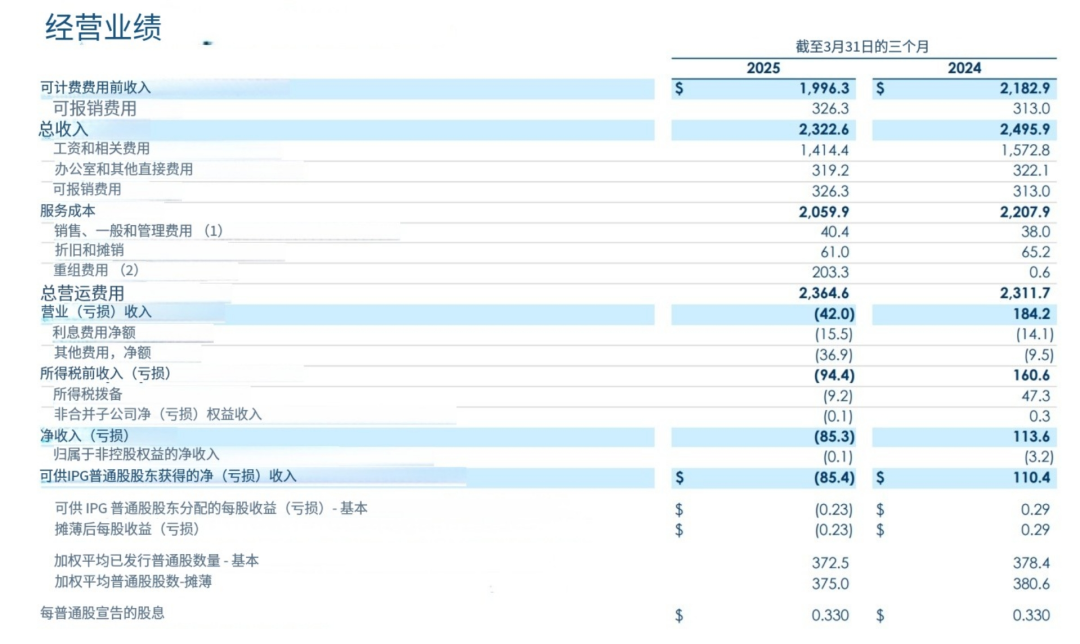Viewport: 1080px width, 644px height.
Task: Click the value 322.1
Action: pos(1031,170)
